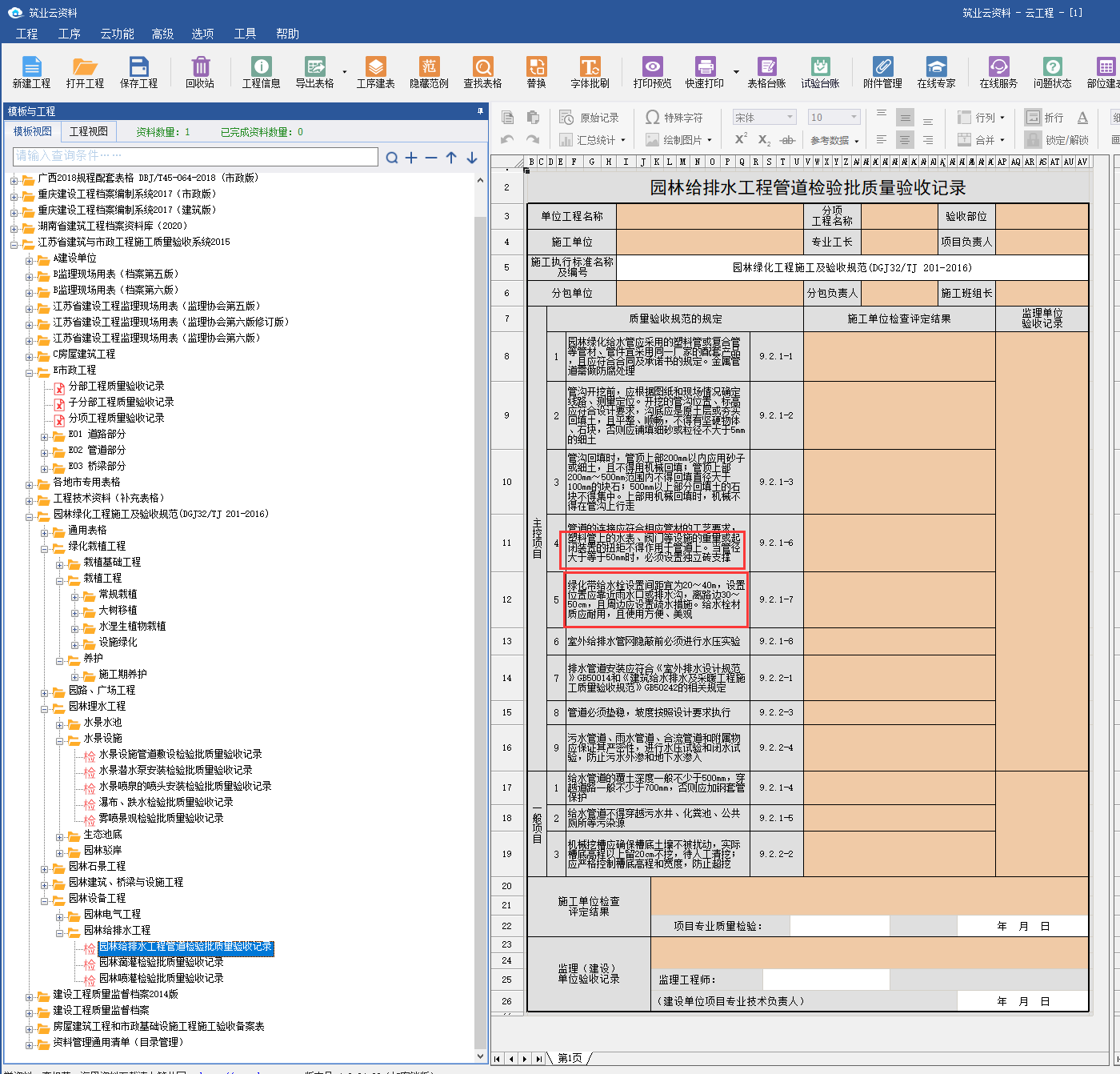Open the 高级 menu
The width and height of the screenshot is (1120, 1074).
click(163, 34)
